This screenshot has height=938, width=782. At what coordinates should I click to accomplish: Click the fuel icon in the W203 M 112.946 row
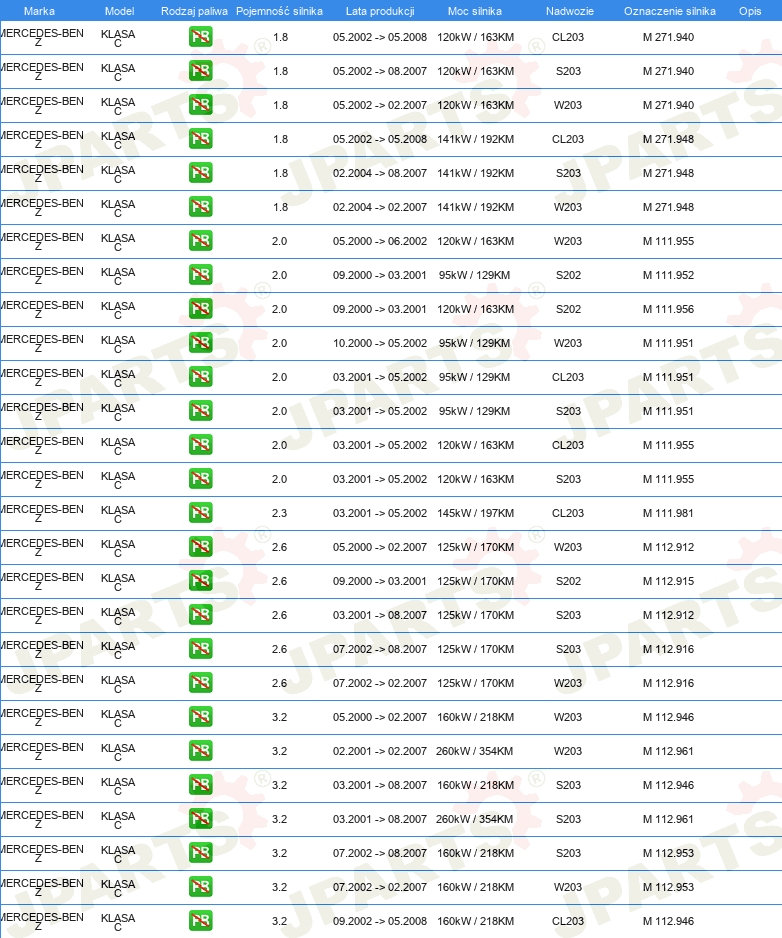tap(200, 717)
